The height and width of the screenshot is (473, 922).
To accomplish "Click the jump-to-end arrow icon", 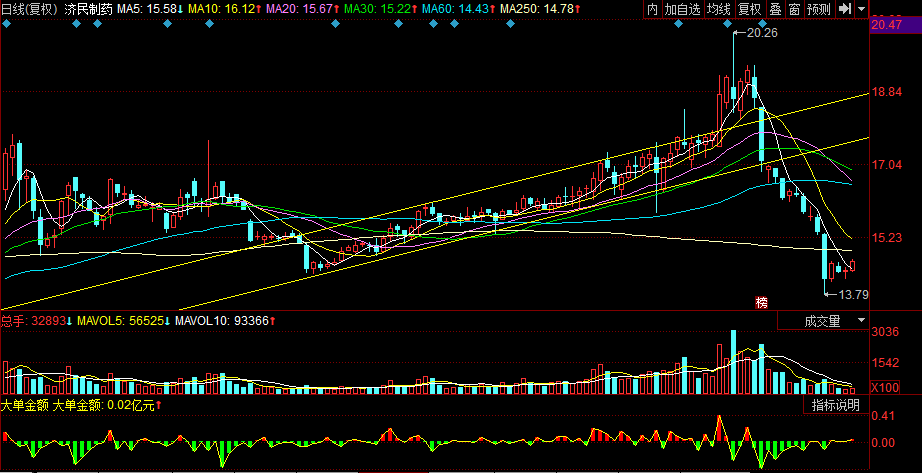I will (844, 9).
